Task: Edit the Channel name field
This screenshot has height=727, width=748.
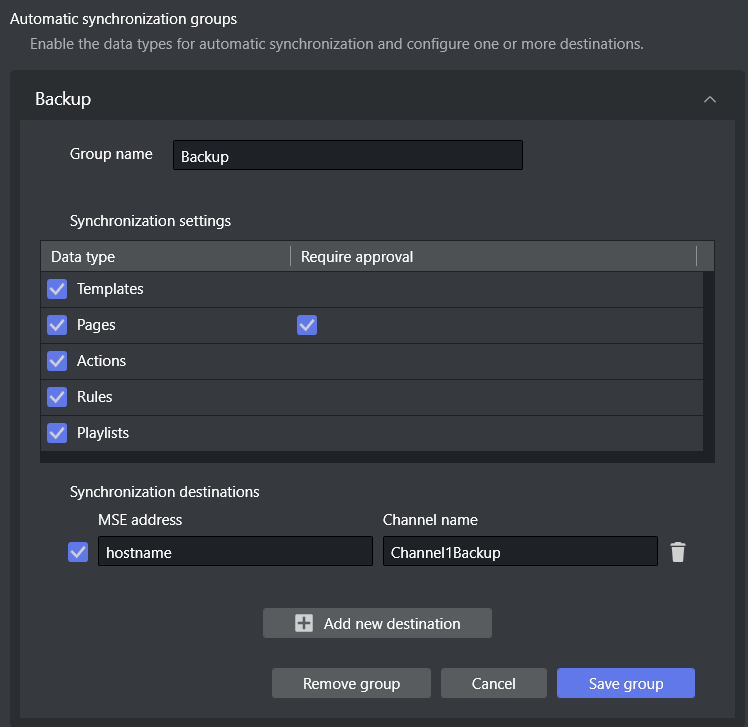Action: coord(519,552)
